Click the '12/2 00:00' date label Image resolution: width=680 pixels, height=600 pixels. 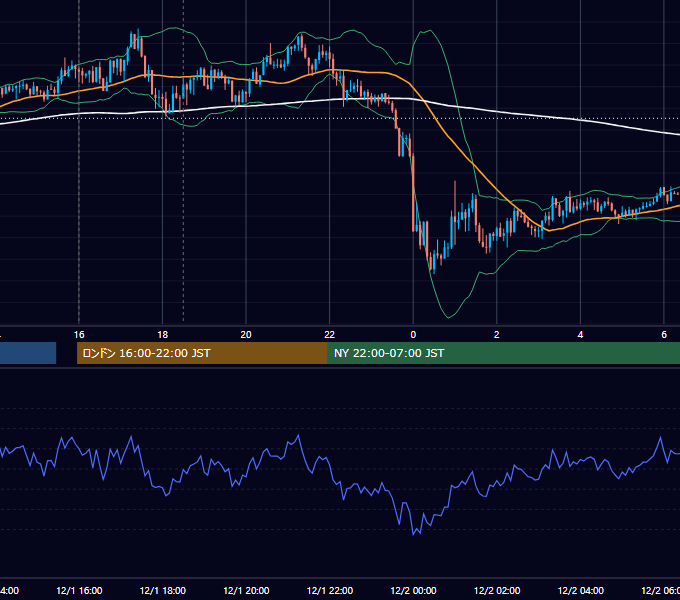coord(413,591)
